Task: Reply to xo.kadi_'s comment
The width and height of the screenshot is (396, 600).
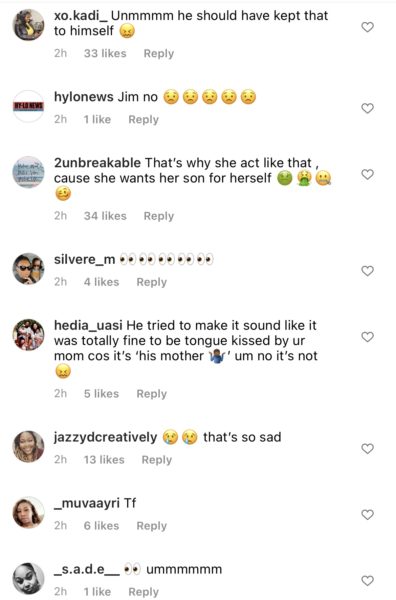Action: (x=159, y=54)
